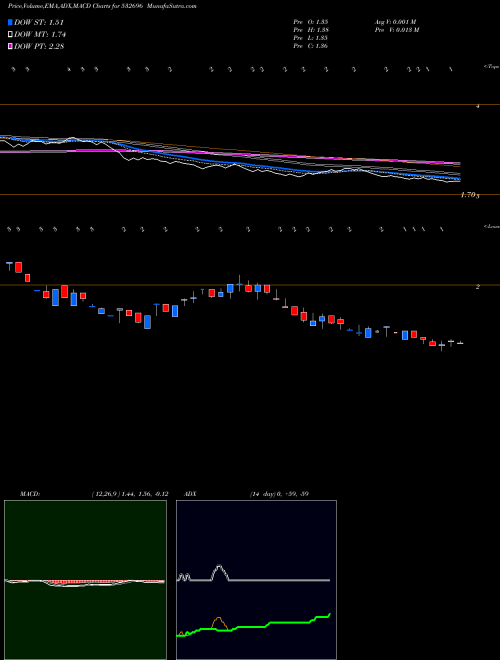This screenshot has width=500, height=660.
Task: Click the 'Pre L: 1.33' value
Action: 311,38
